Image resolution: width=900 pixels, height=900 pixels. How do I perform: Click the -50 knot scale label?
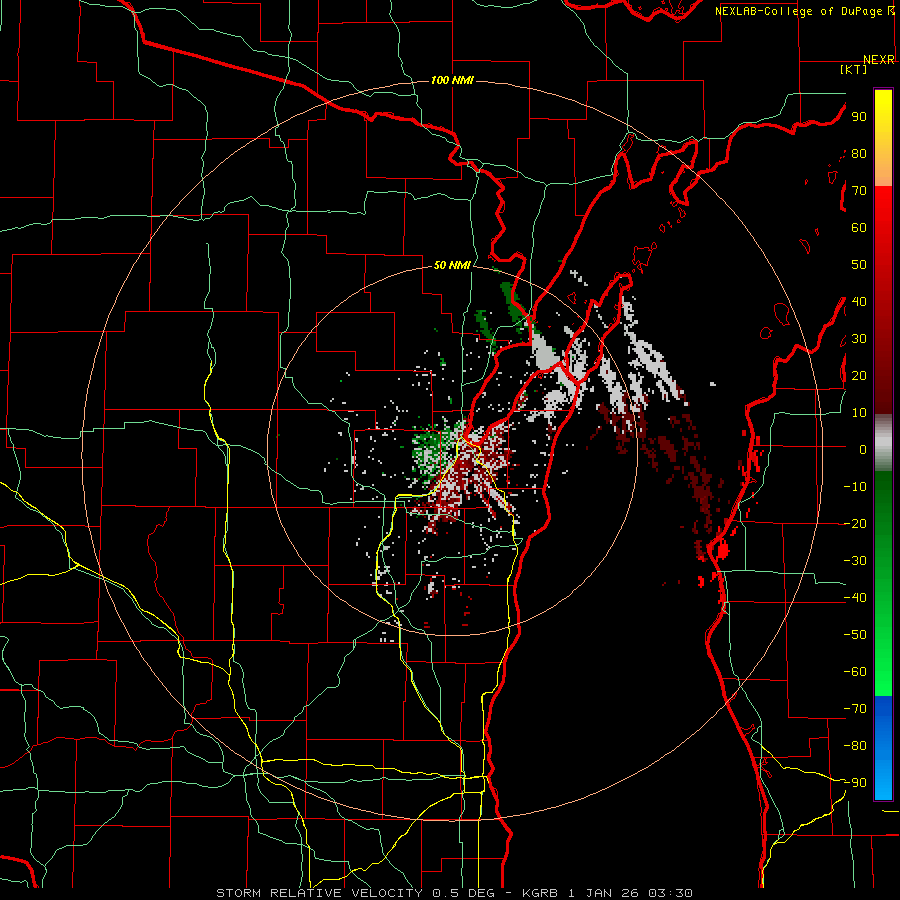(x=855, y=635)
